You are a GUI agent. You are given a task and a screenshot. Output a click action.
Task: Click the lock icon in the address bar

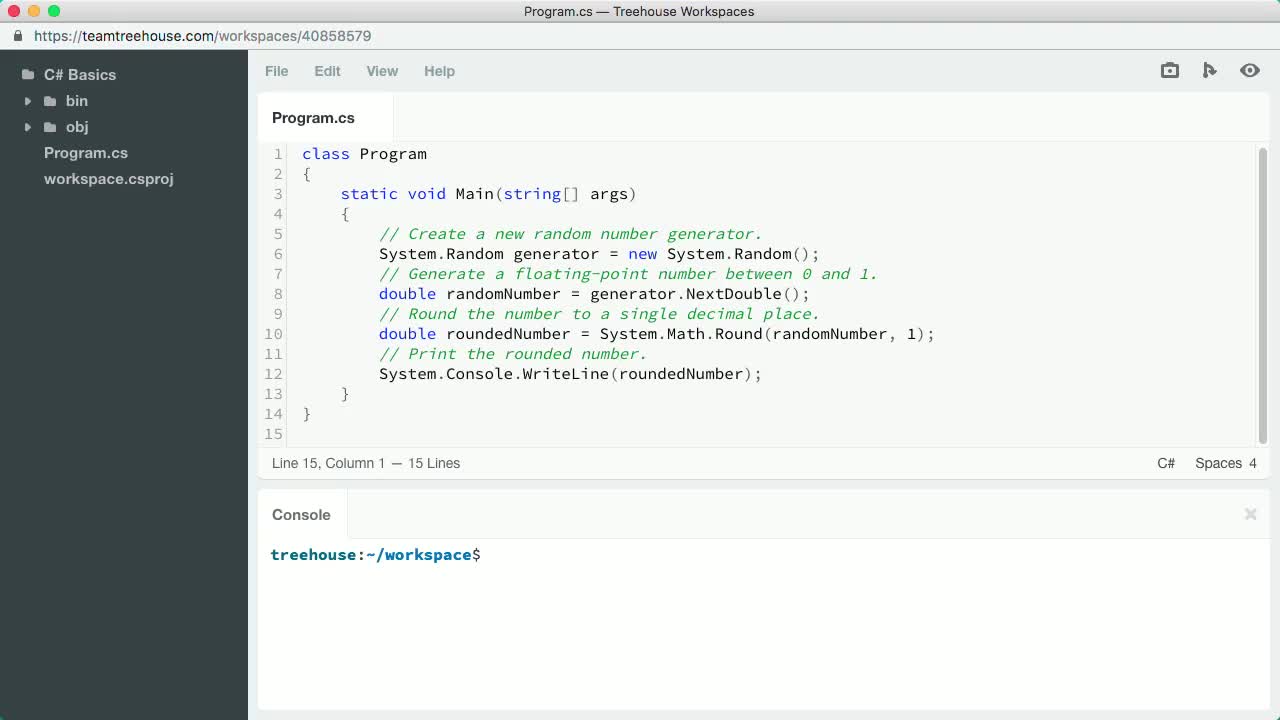(x=17, y=35)
